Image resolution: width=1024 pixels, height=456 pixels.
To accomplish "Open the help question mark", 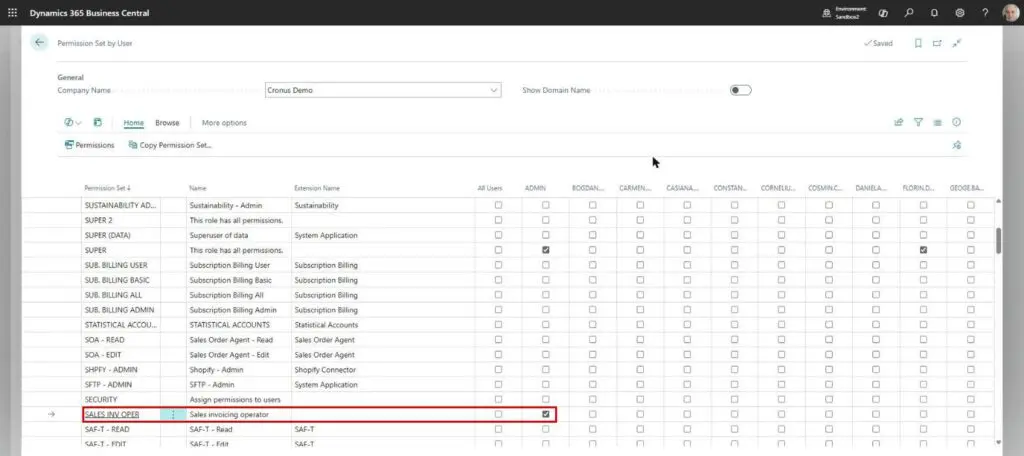I will [x=985, y=12].
